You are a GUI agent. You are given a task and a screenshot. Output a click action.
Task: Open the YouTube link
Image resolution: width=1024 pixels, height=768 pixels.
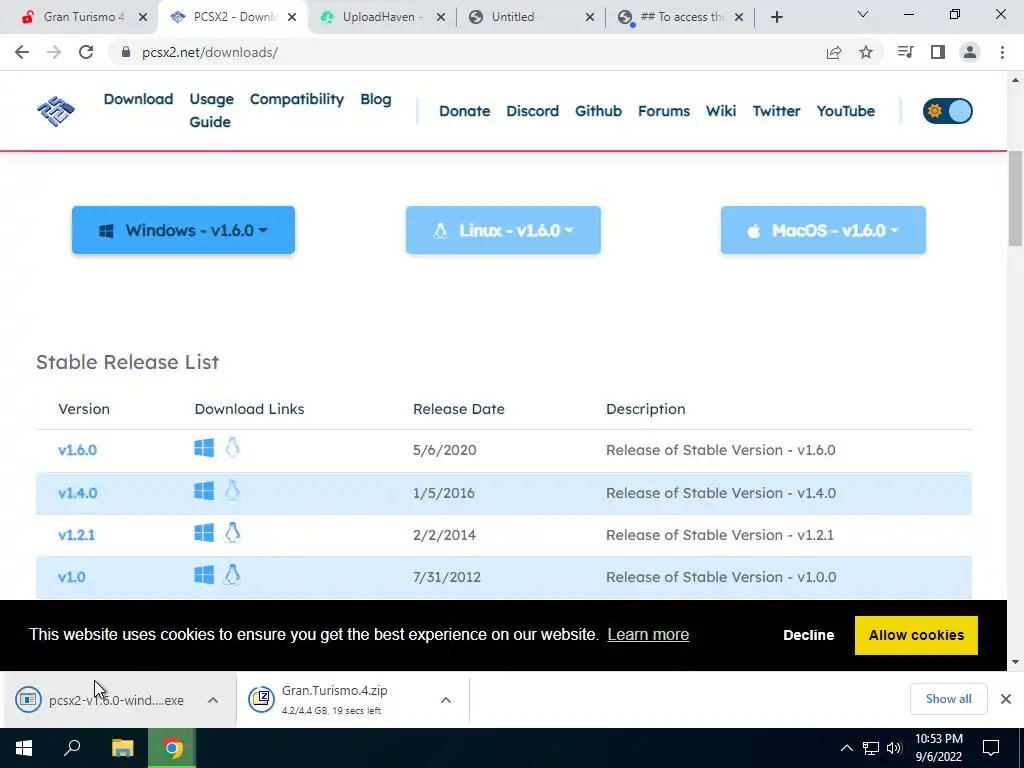846,111
